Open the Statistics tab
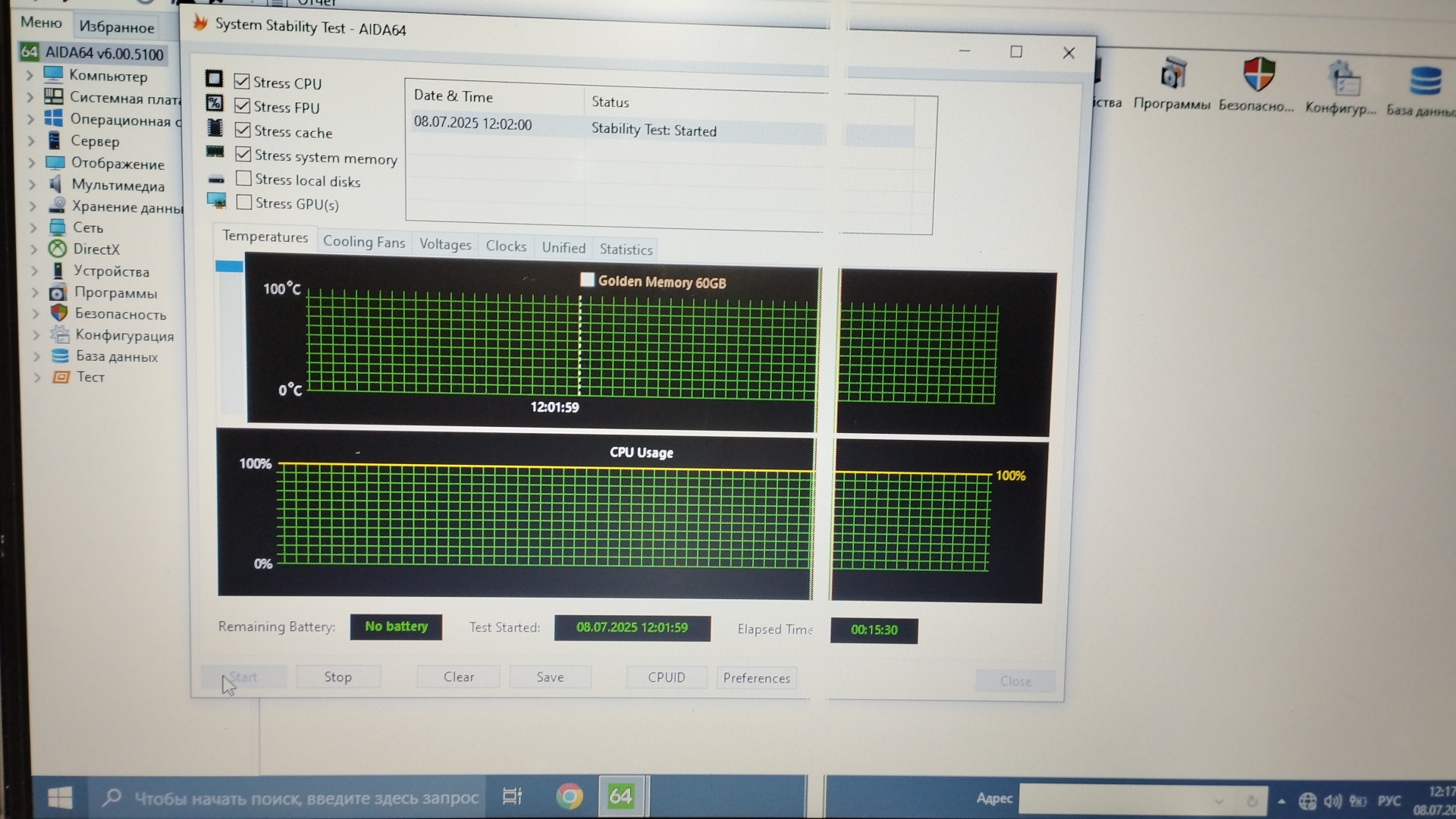 pyautogui.click(x=625, y=249)
